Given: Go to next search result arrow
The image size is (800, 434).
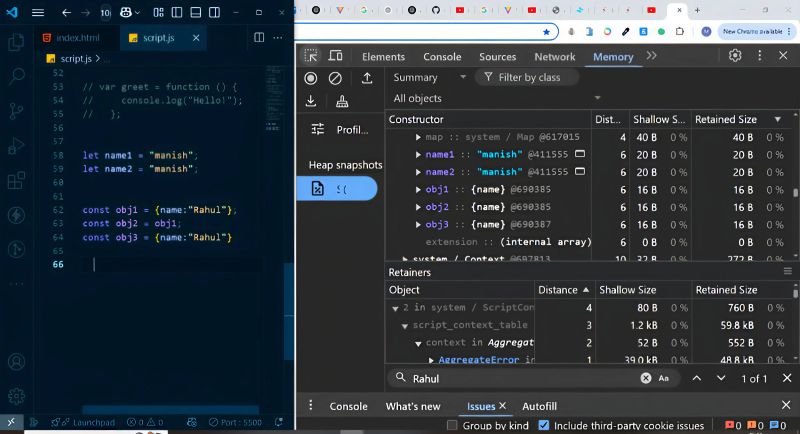Looking at the screenshot, I should 721,378.
